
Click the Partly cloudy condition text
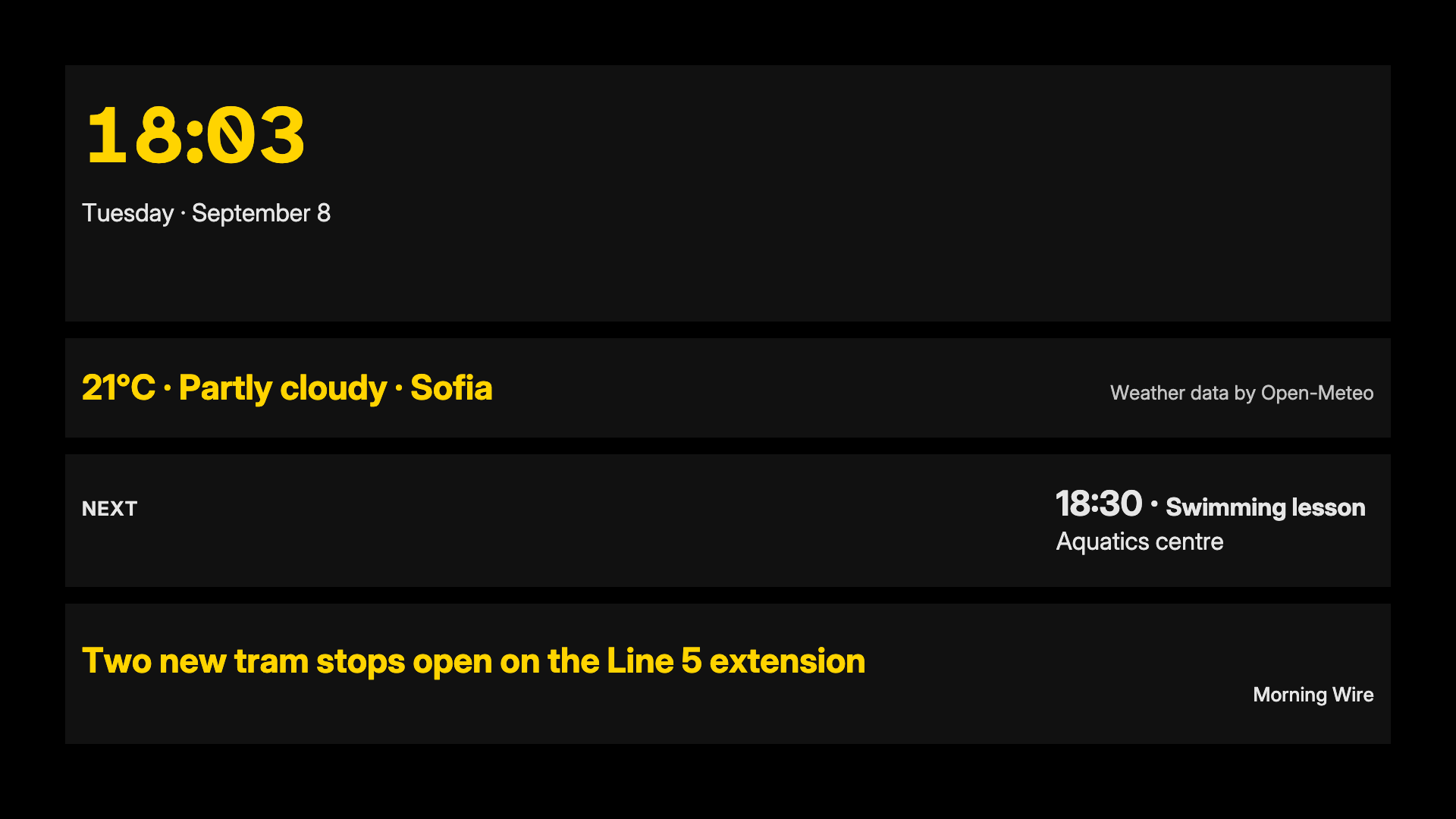[283, 388]
